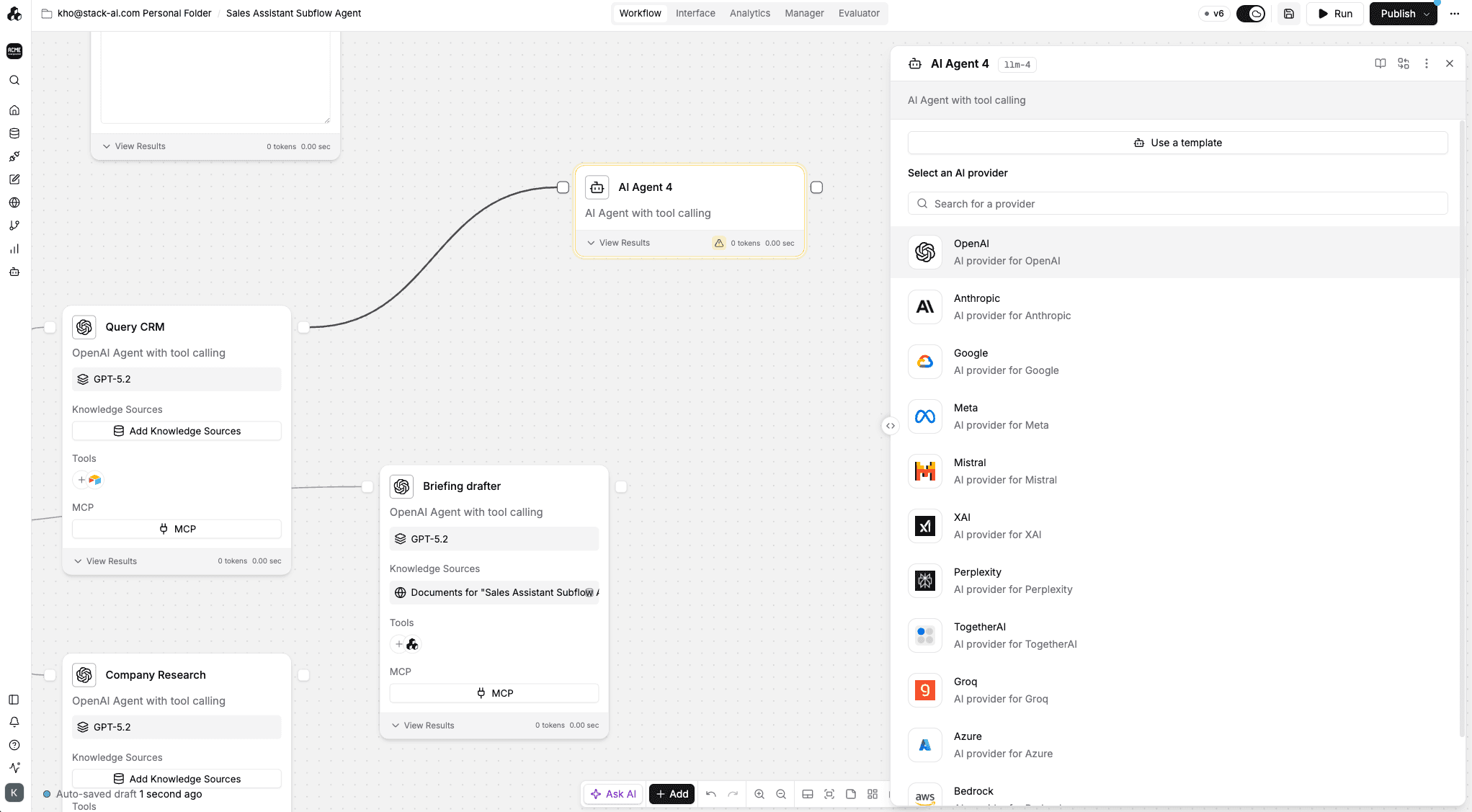Switch to the Analytics tab
This screenshot has height=812, width=1472.
tap(749, 13)
